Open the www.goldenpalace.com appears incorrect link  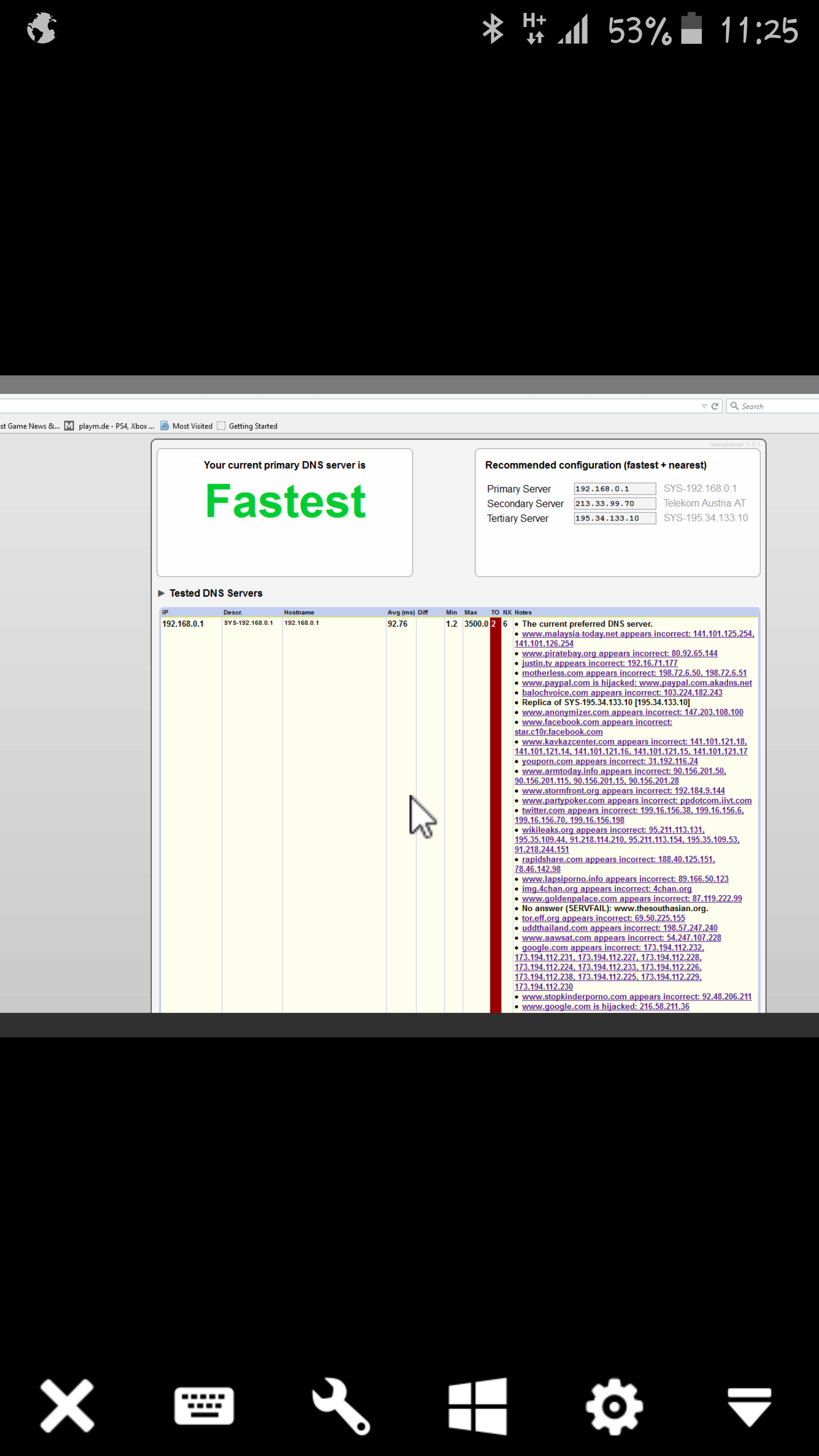[x=632, y=899]
